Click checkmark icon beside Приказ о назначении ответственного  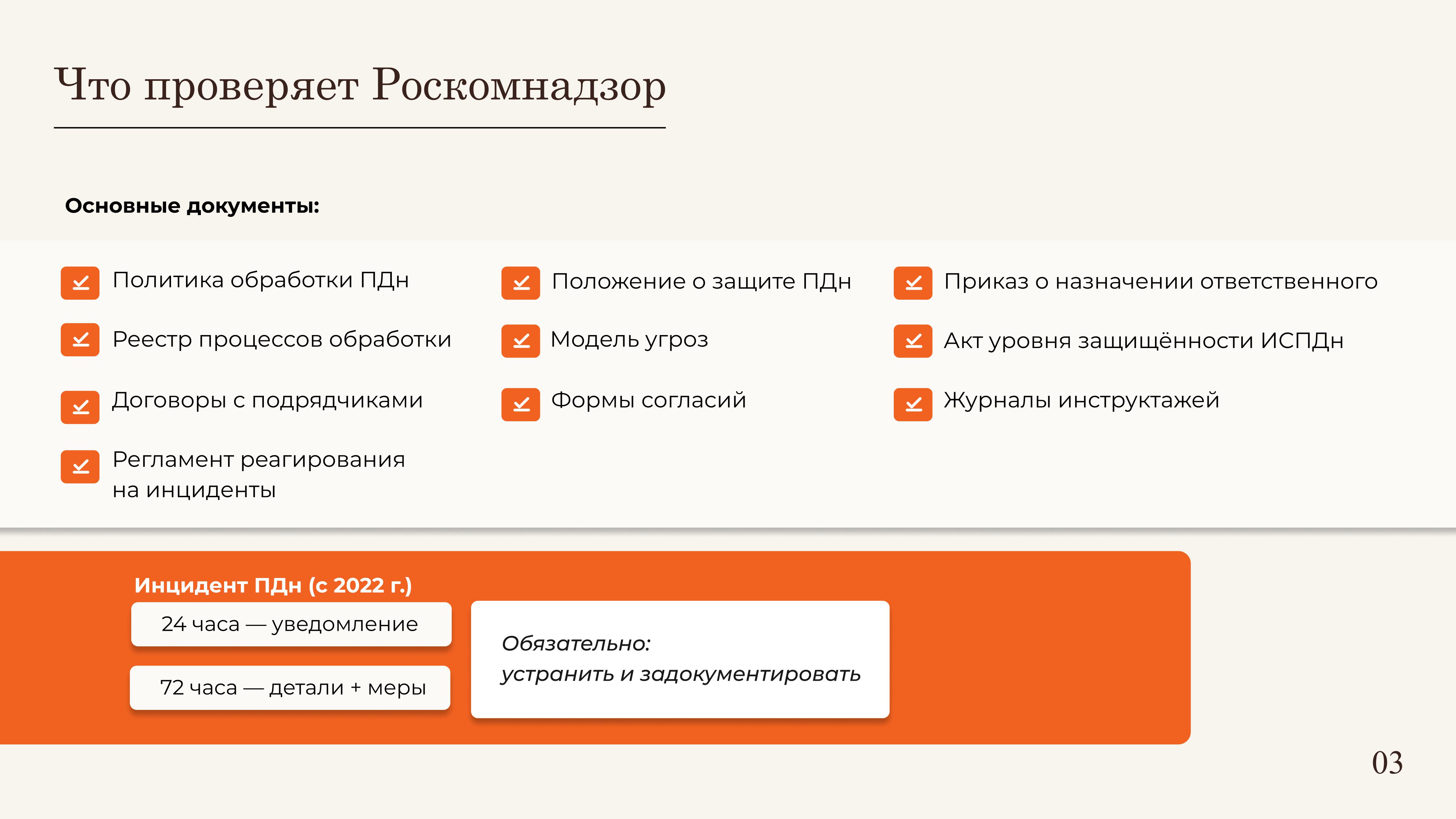coord(913,283)
